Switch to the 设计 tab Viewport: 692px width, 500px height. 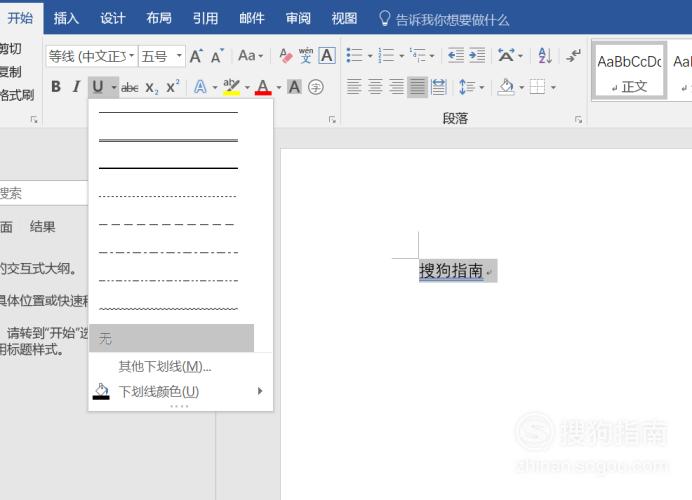pyautogui.click(x=113, y=18)
